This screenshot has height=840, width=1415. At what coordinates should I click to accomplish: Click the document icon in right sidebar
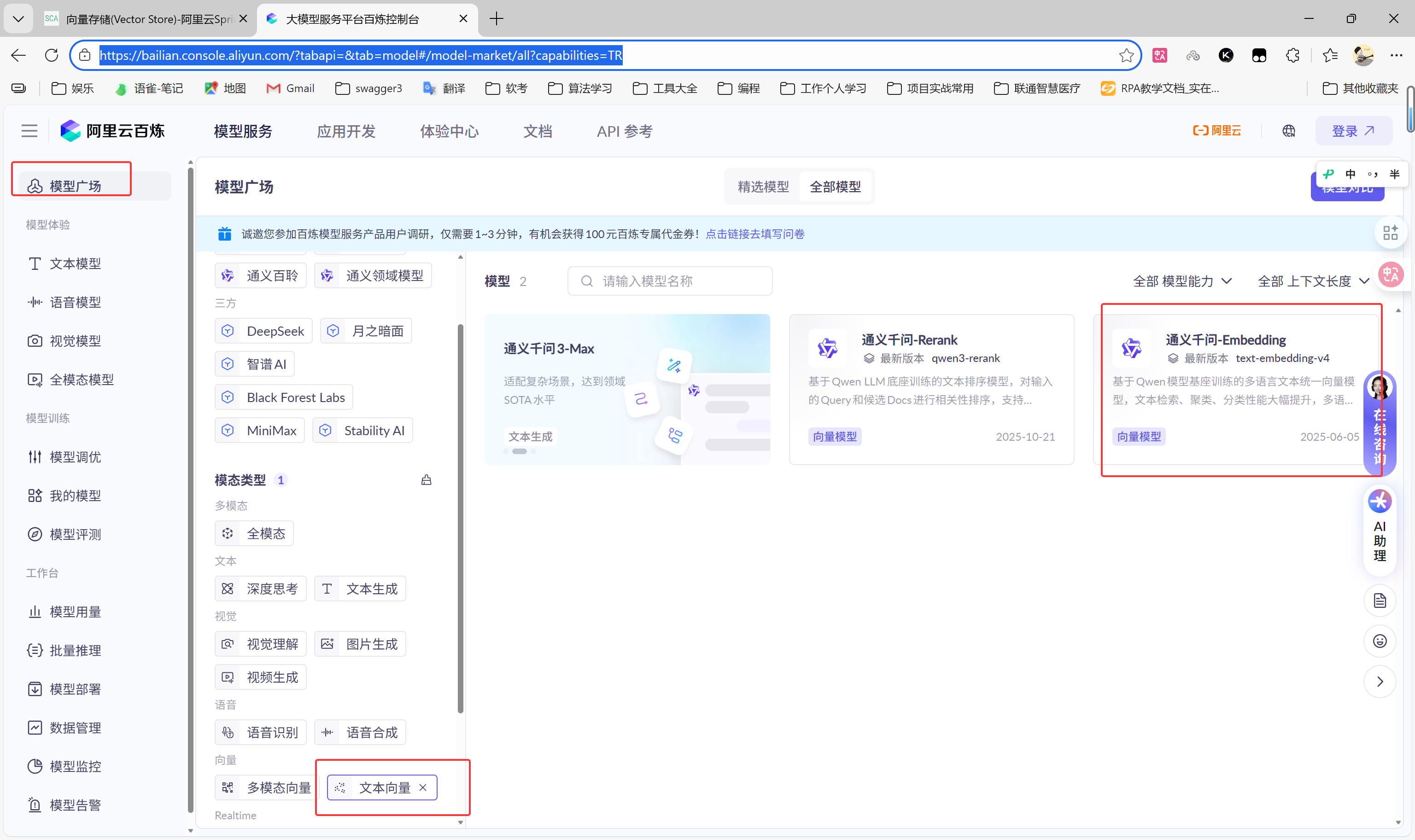coord(1380,601)
